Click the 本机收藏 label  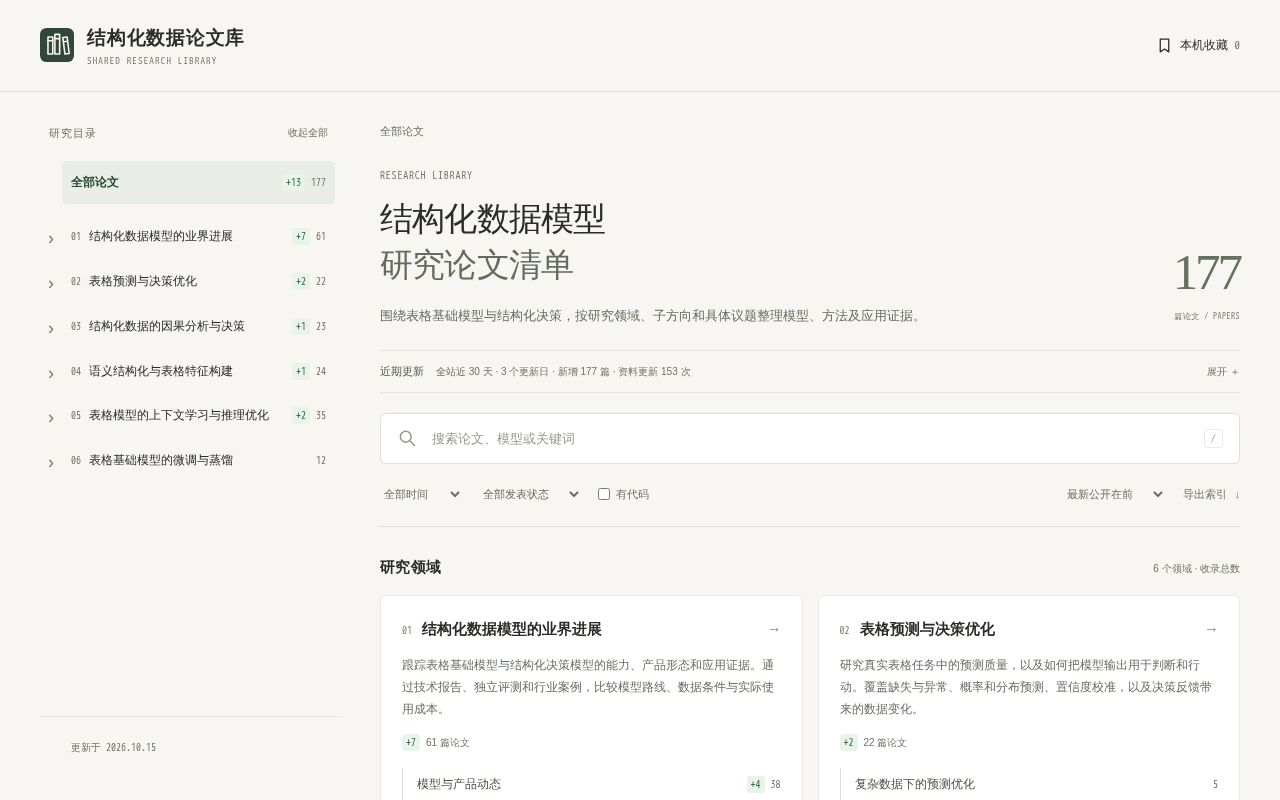pyautogui.click(x=1203, y=45)
